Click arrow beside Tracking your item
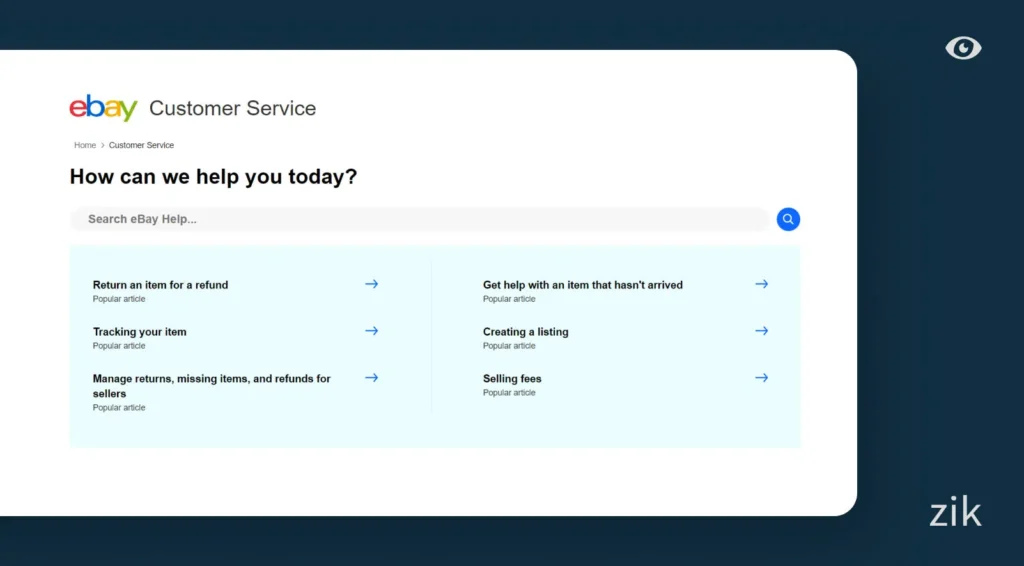 point(371,331)
